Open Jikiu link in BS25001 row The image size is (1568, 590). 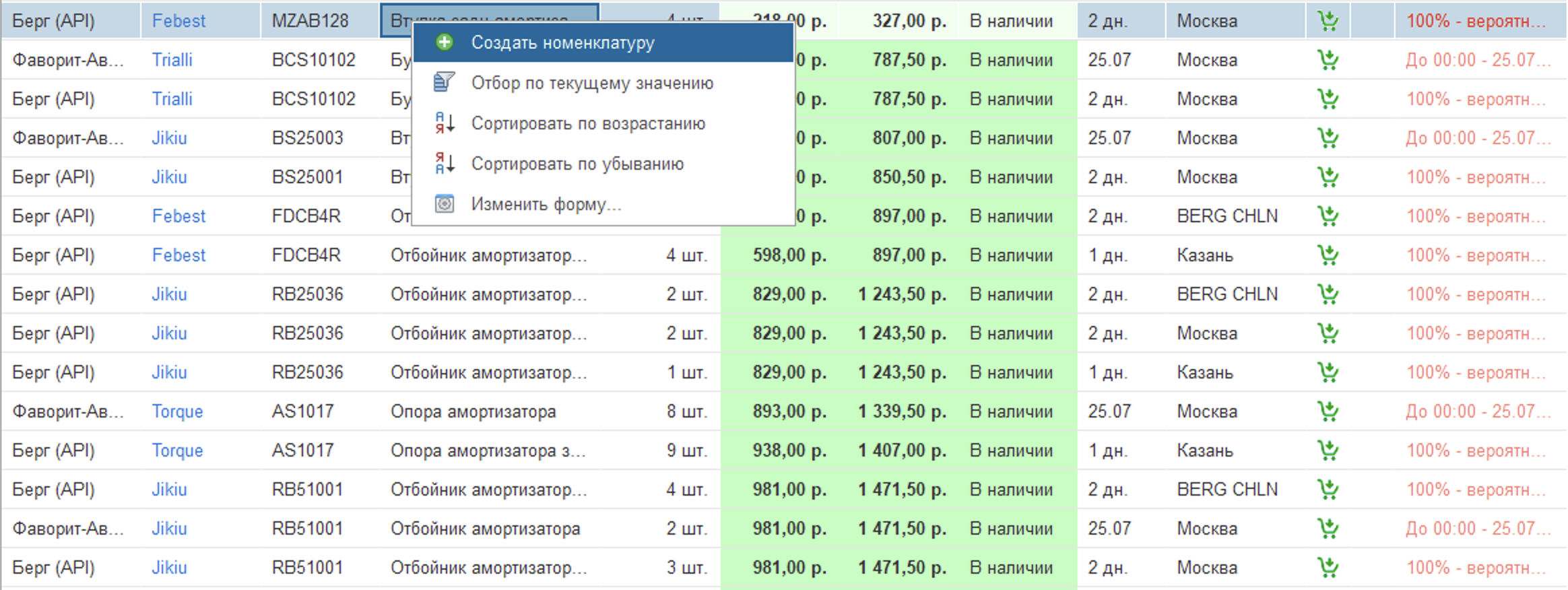169,177
